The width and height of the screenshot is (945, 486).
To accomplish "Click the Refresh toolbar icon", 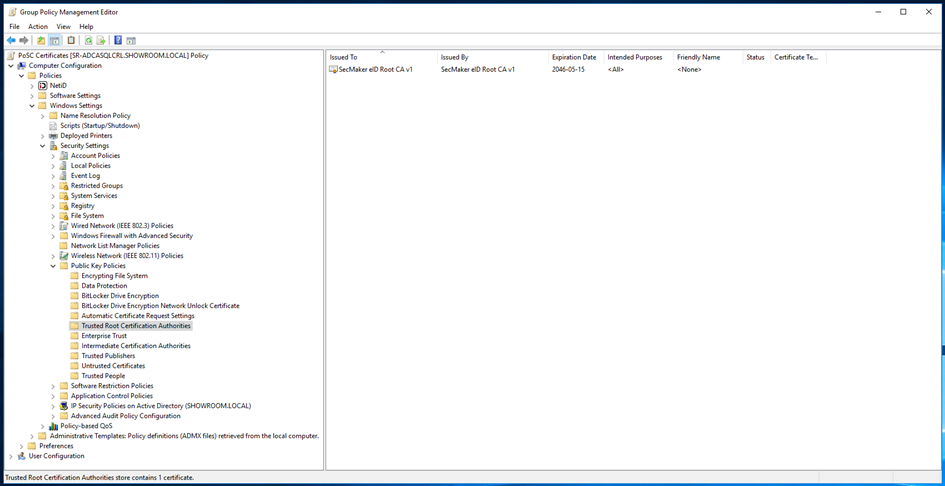I will click(x=88, y=41).
